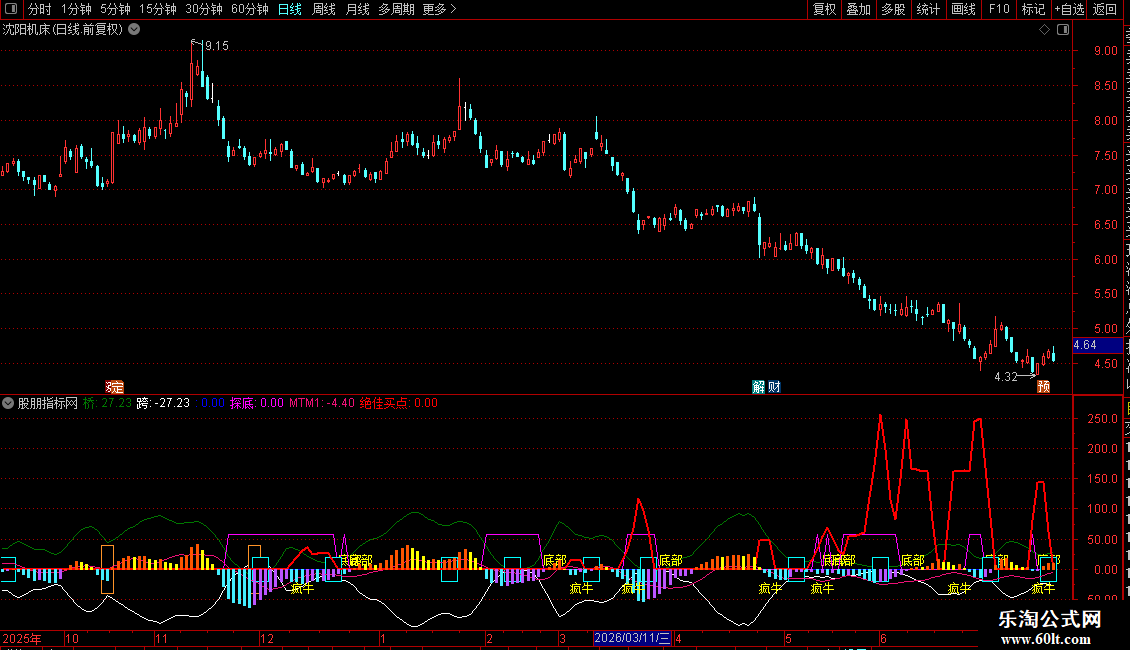
Task: Select the 15分钟 period
Action: (x=158, y=9)
